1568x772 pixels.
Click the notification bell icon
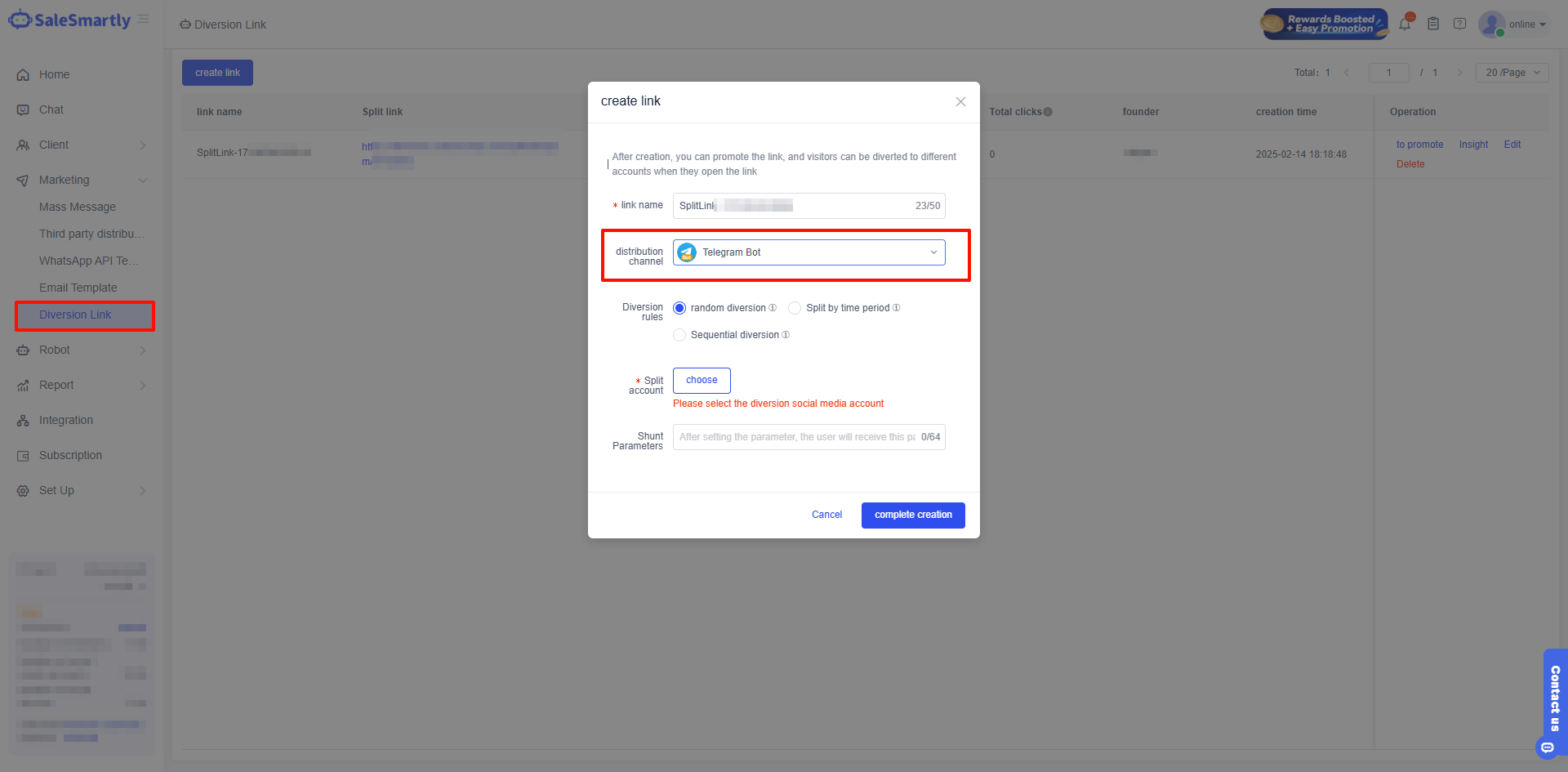click(1405, 25)
